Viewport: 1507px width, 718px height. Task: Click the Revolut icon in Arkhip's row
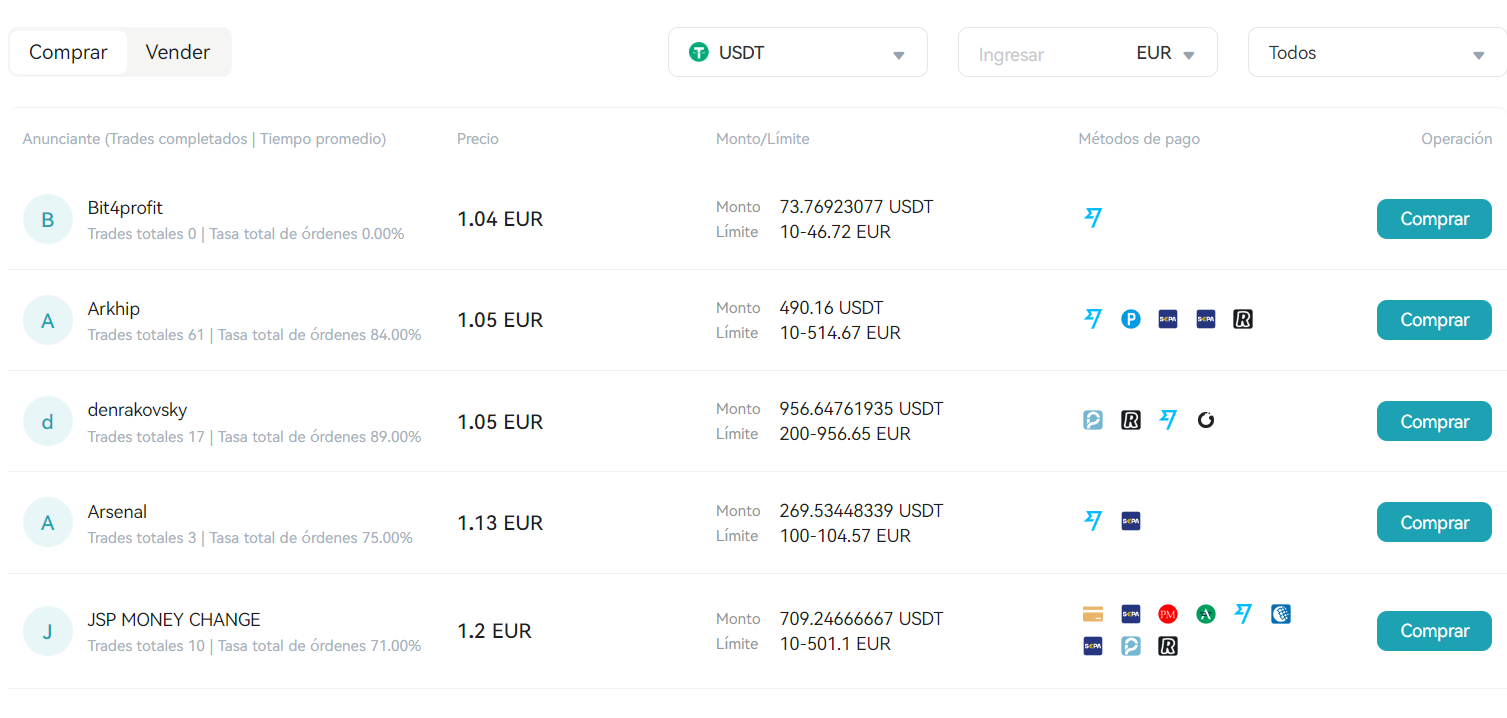pyautogui.click(x=1243, y=320)
